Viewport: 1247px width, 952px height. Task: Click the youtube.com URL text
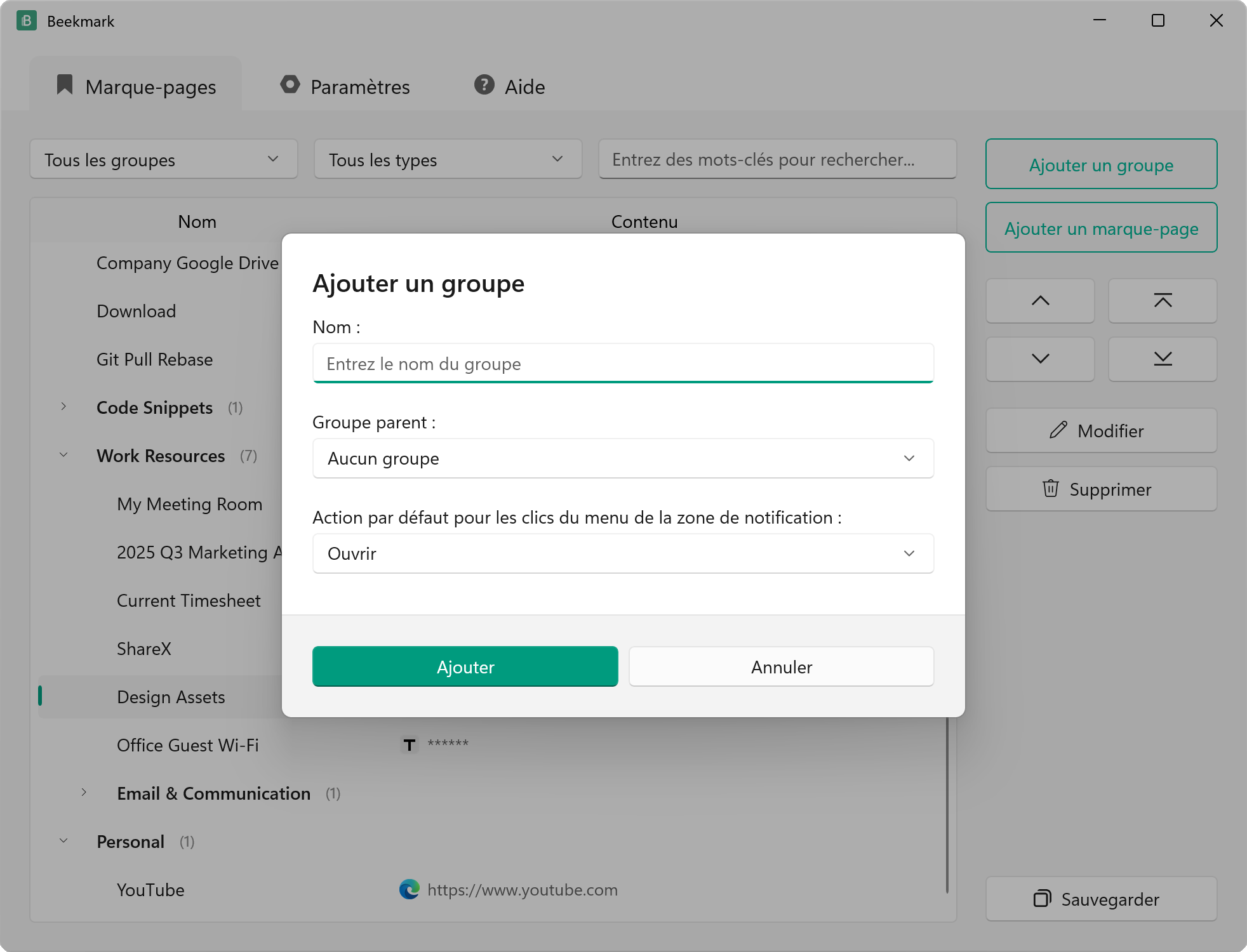click(523, 890)
